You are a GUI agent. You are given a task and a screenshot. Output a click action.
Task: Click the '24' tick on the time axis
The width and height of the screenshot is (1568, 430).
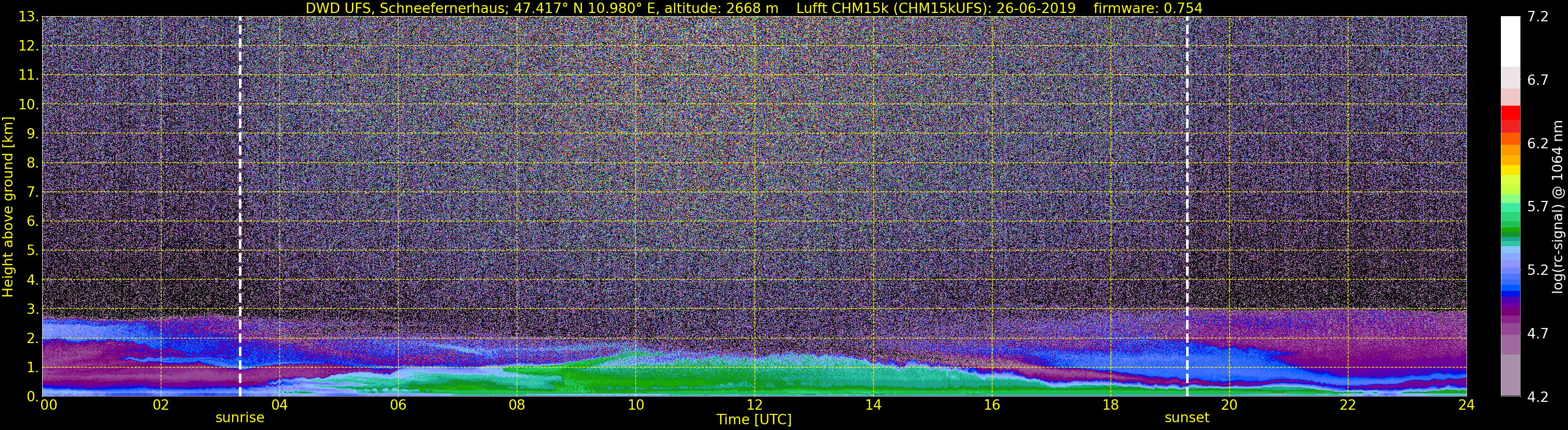point(1467,405)
